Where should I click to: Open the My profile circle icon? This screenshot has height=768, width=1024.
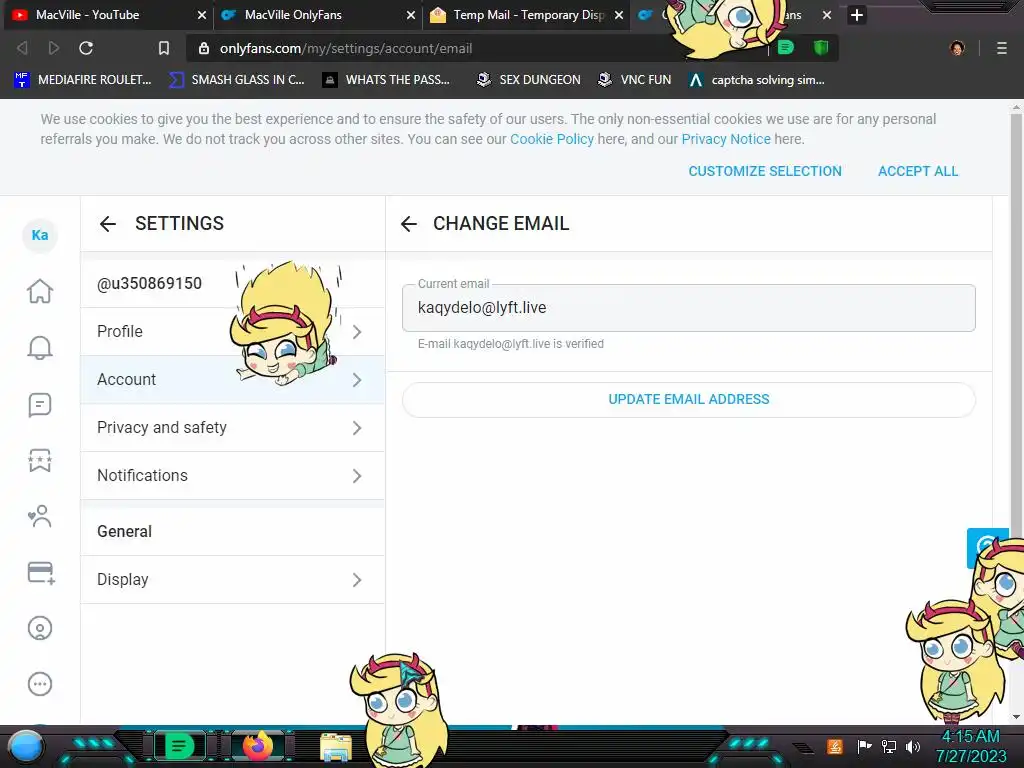pos(40,628)
